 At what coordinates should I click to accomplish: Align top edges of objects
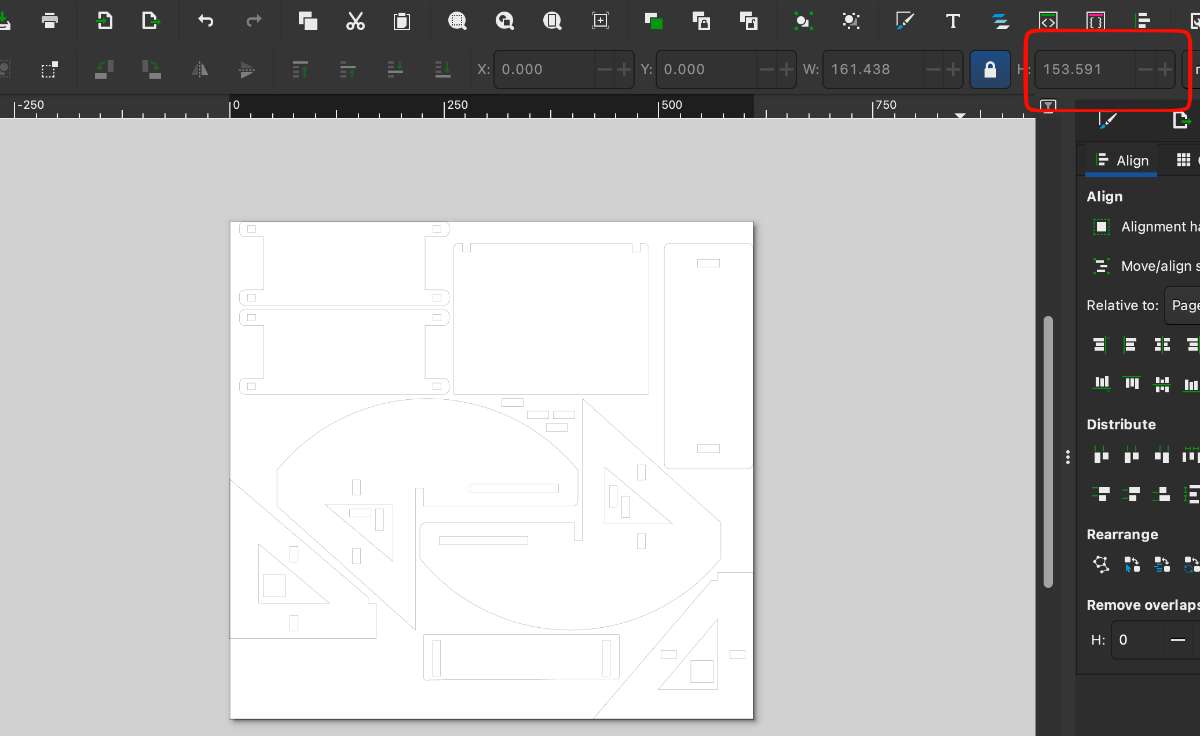1131,383
